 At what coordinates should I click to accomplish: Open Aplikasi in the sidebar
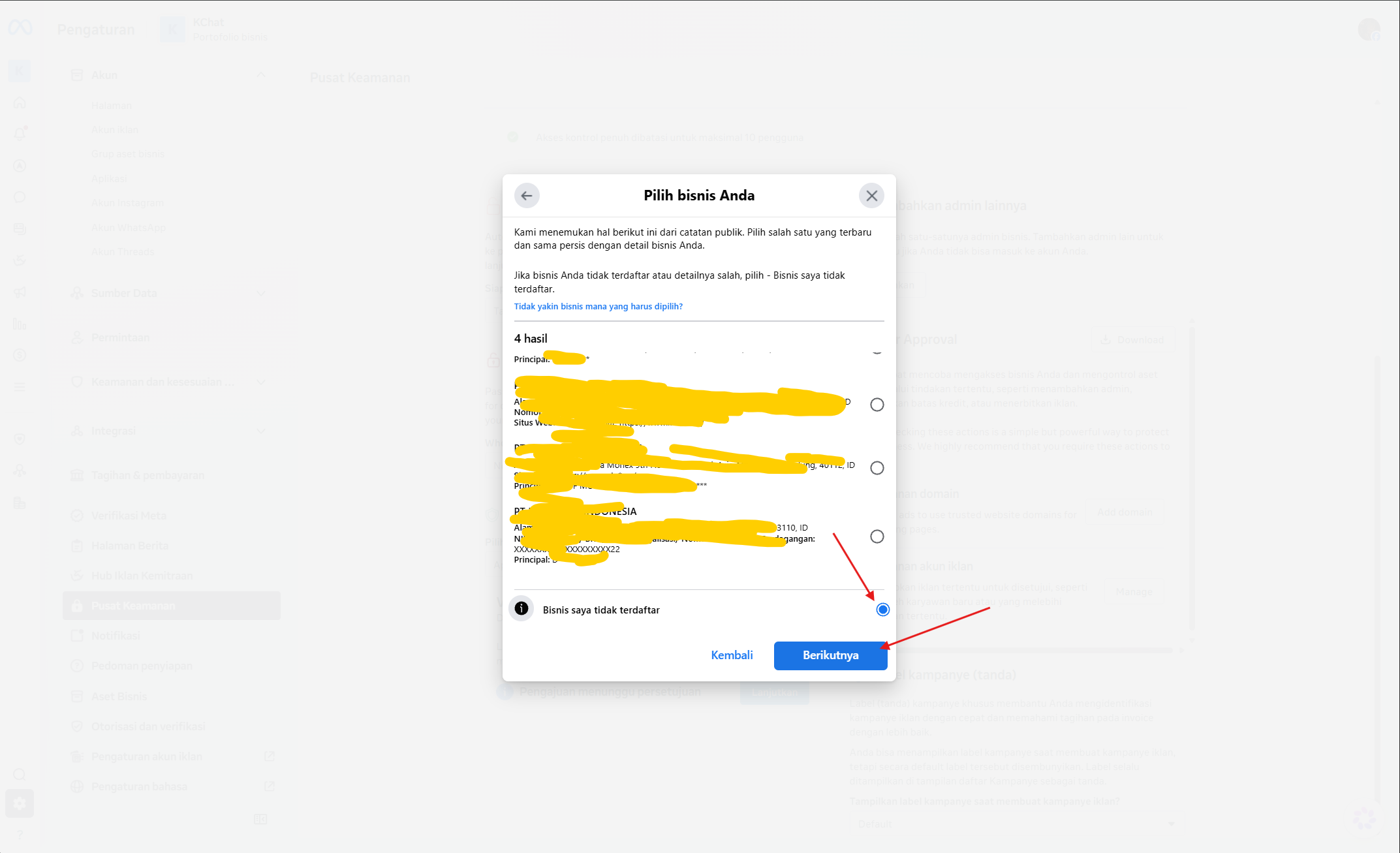pos(109,178)
